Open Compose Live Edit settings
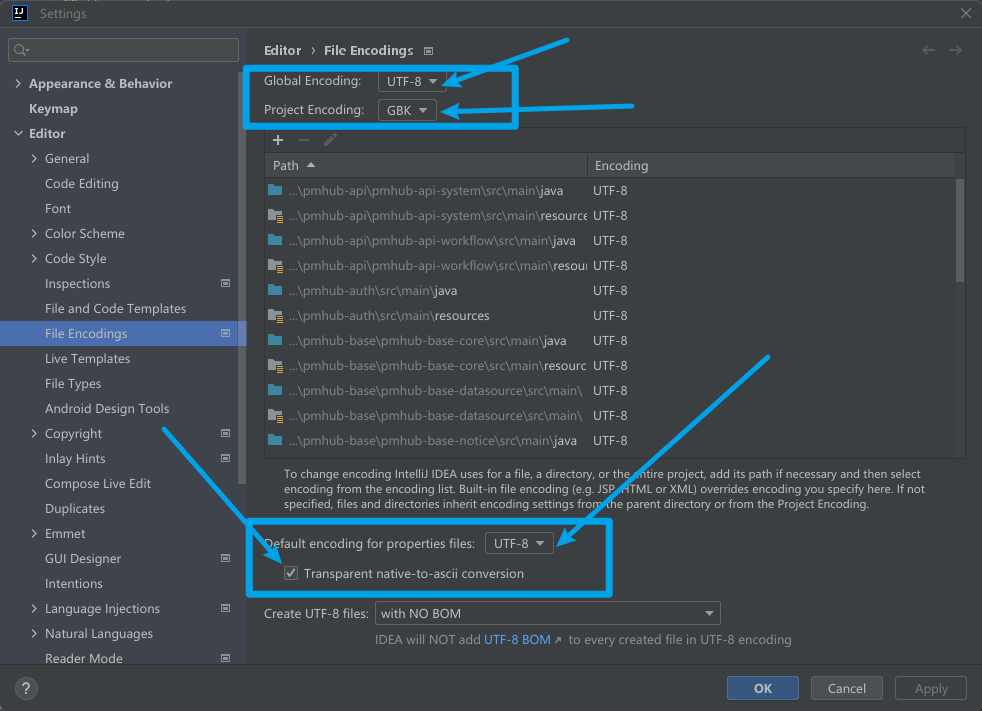Screen dimensions: 982x711 [x=98, y=484]
